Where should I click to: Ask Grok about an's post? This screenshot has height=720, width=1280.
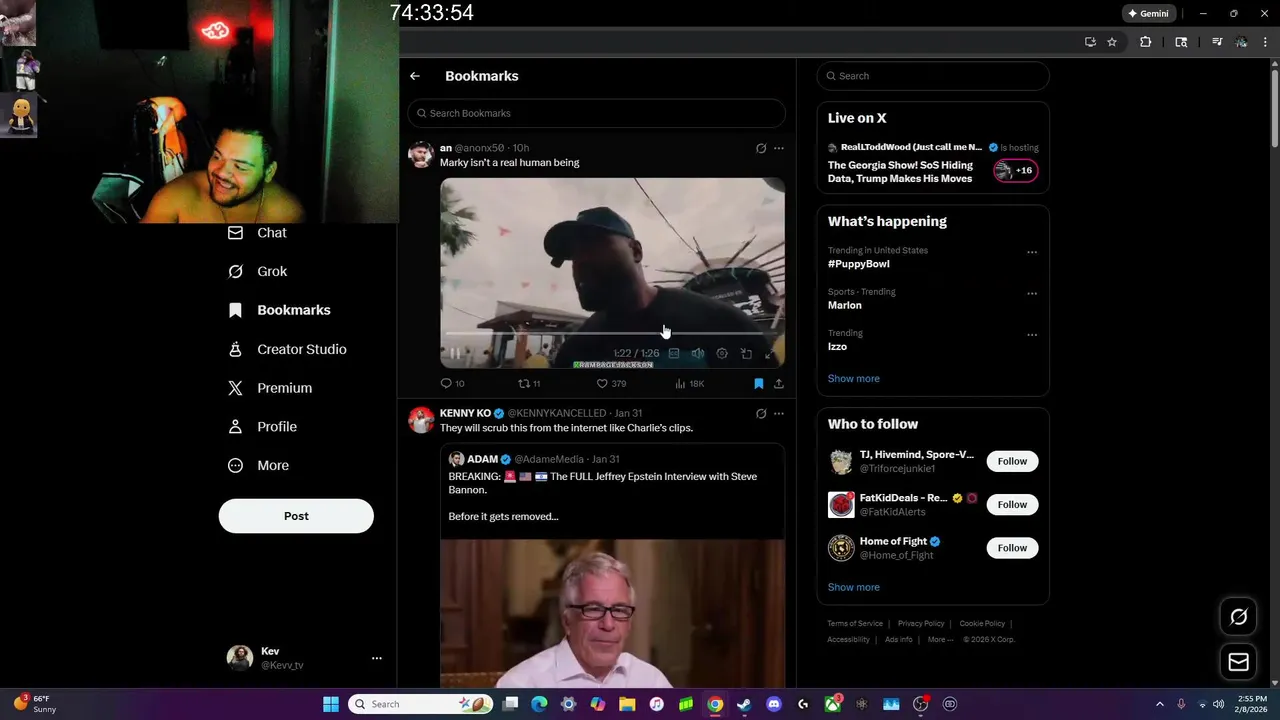tap(761, 148)
